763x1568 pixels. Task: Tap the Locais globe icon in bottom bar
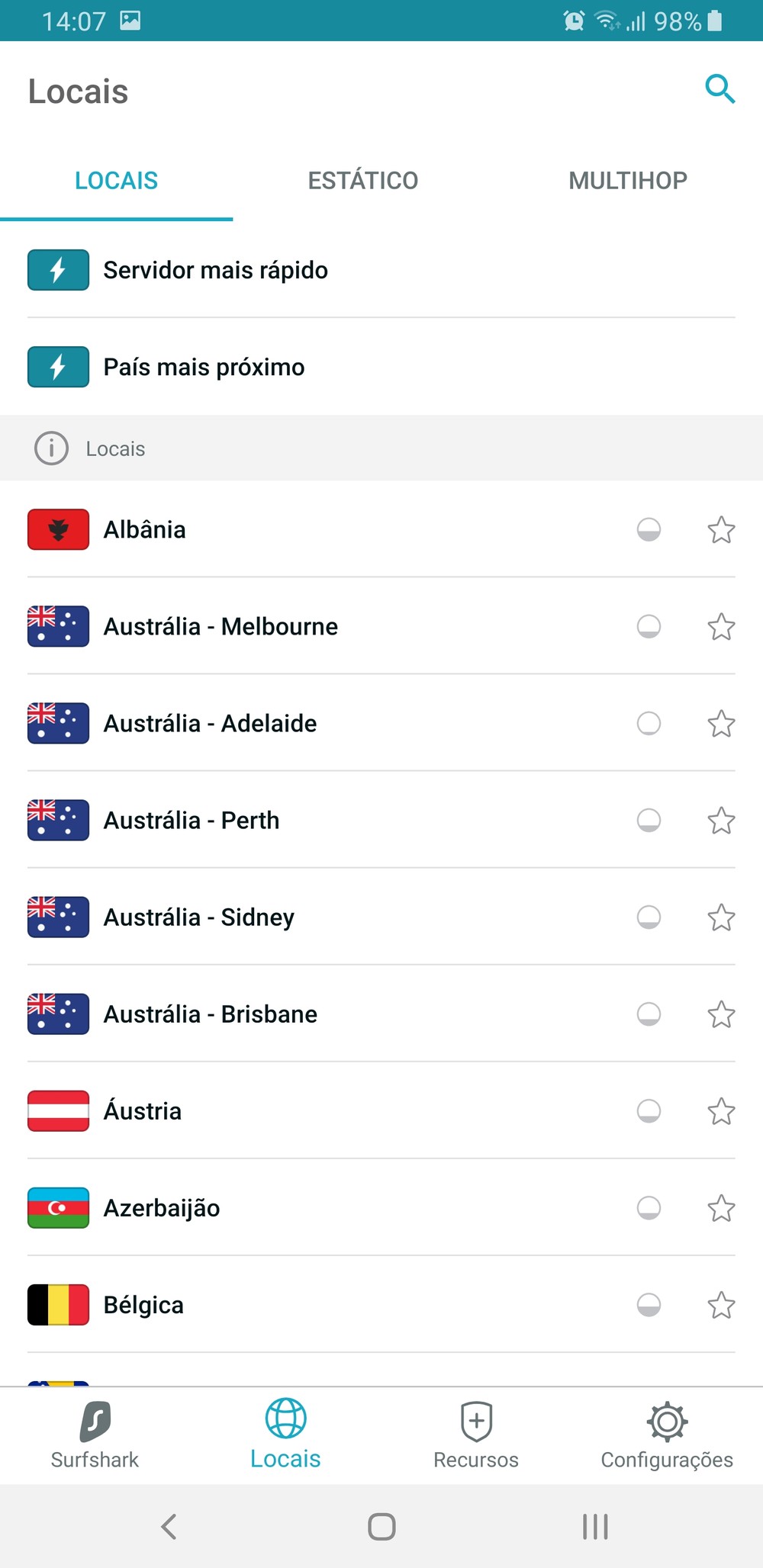pos(285,1420)
